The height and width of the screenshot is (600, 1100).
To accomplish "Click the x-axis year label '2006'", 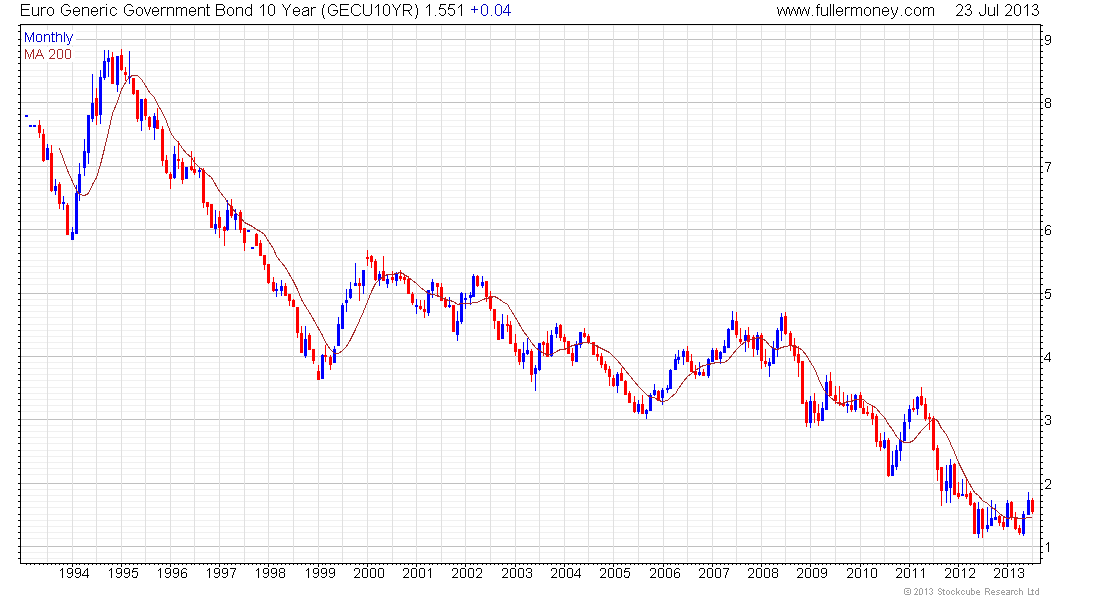I will (664, 573).
